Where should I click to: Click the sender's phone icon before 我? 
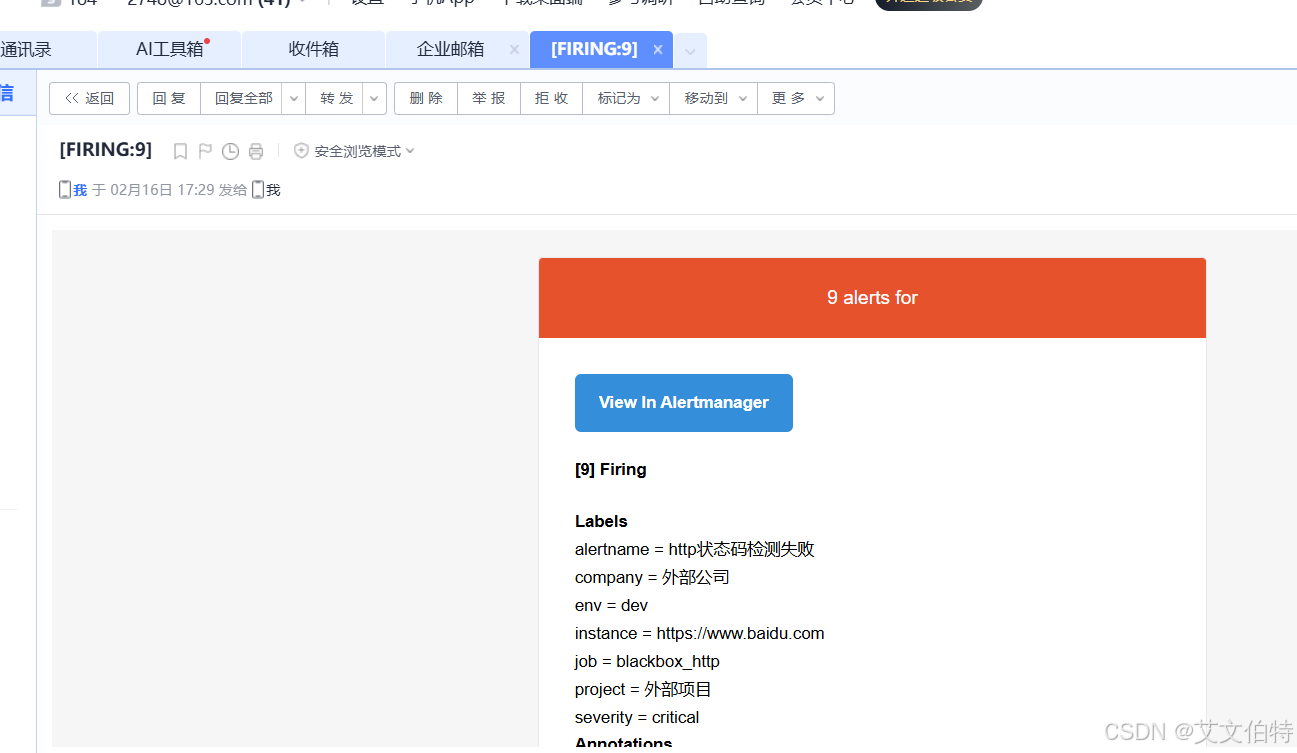[65, 189]
